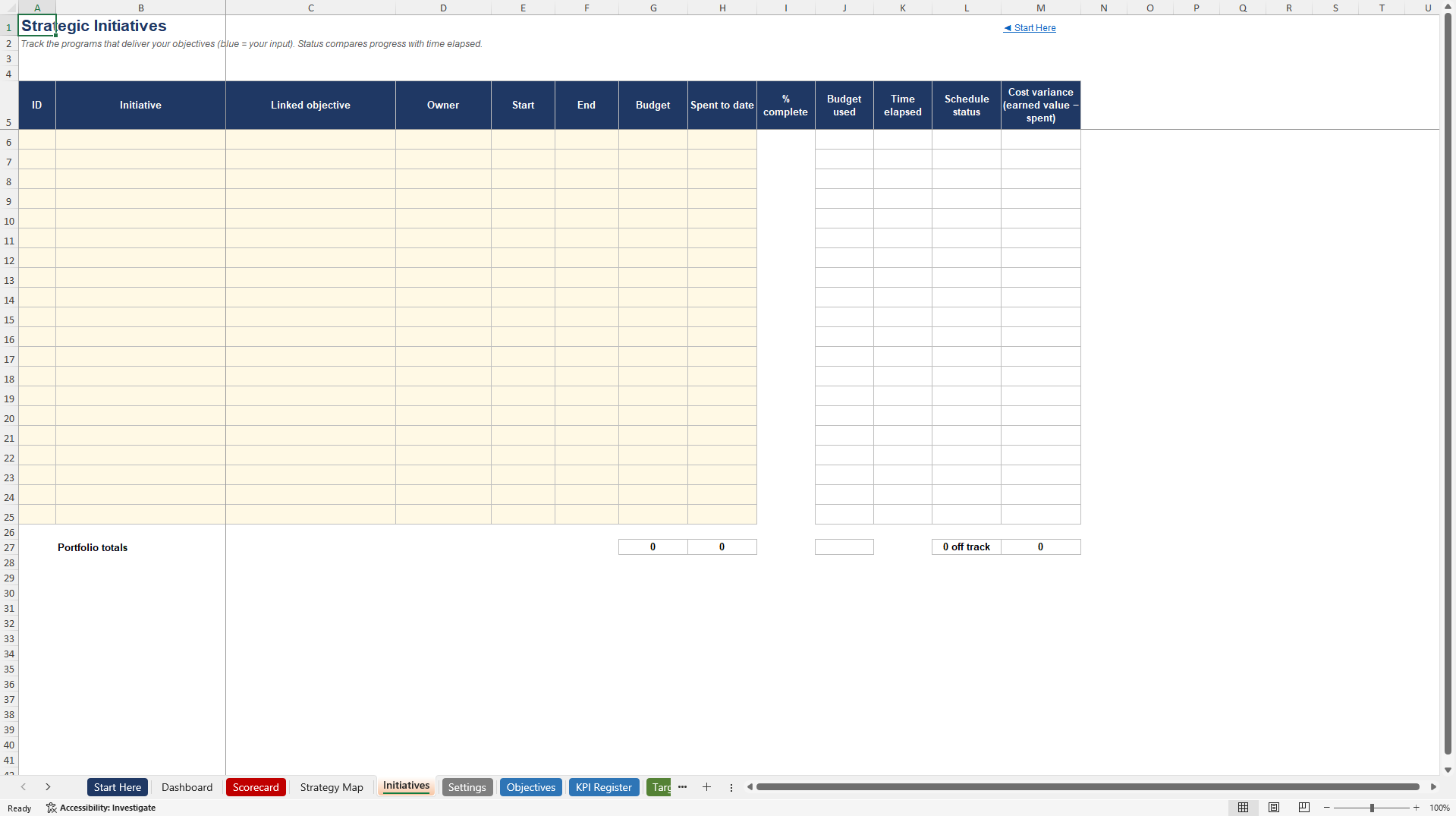Click the Start Here hyperlink
1456x816 pixels.
point(1030,28)
